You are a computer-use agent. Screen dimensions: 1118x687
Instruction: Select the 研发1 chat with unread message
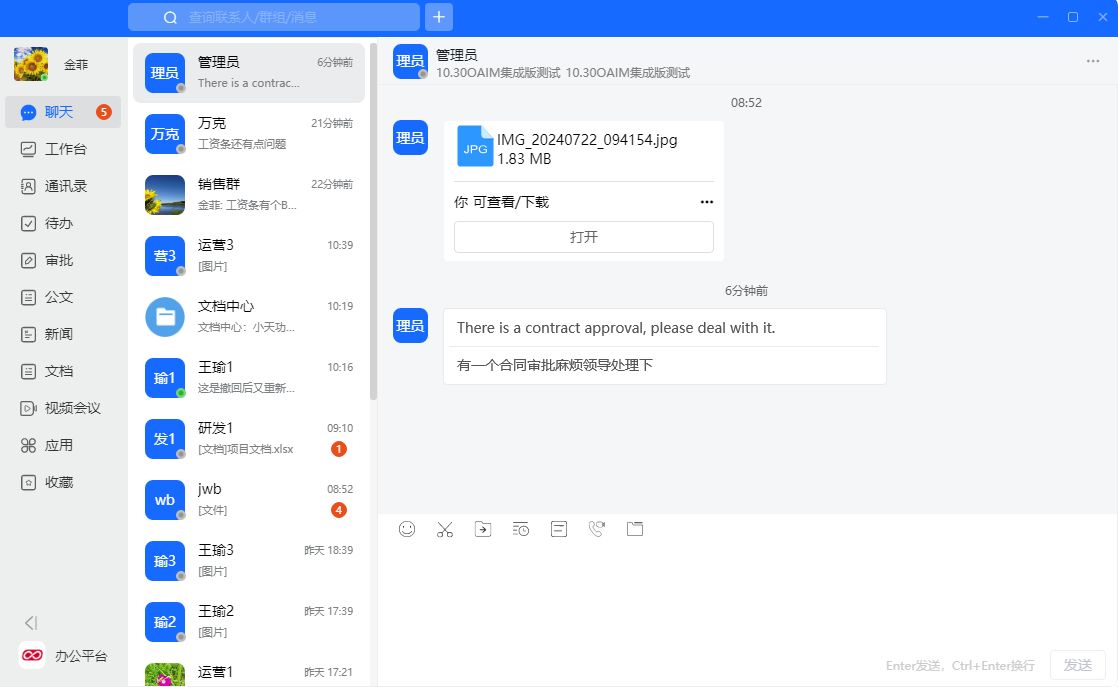(x=249, y=438)
